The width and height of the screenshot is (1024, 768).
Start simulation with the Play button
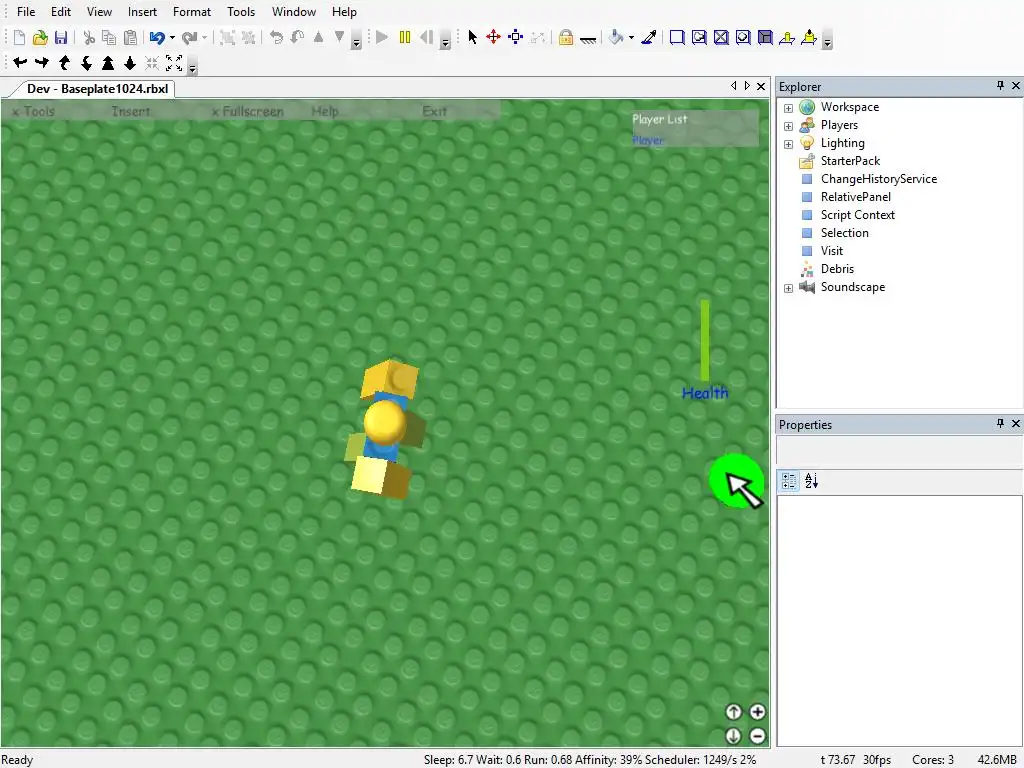click(x=383, y=37)
